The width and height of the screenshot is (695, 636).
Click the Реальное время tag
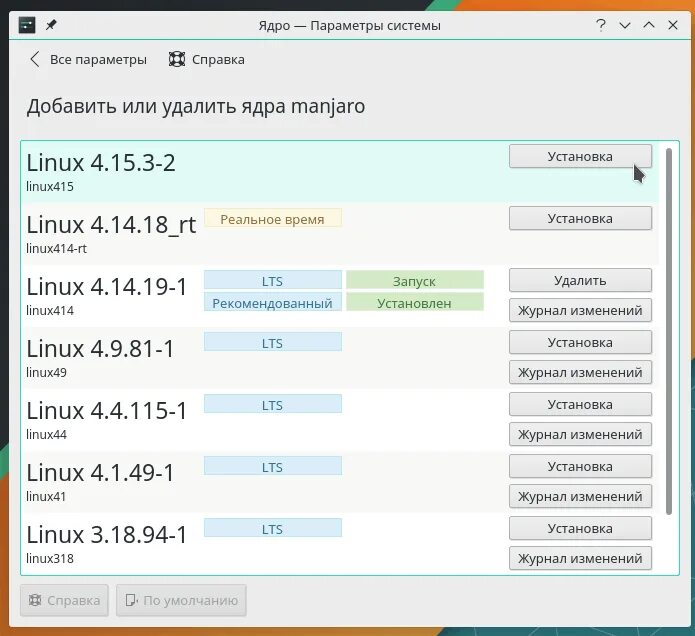point(273,219)
